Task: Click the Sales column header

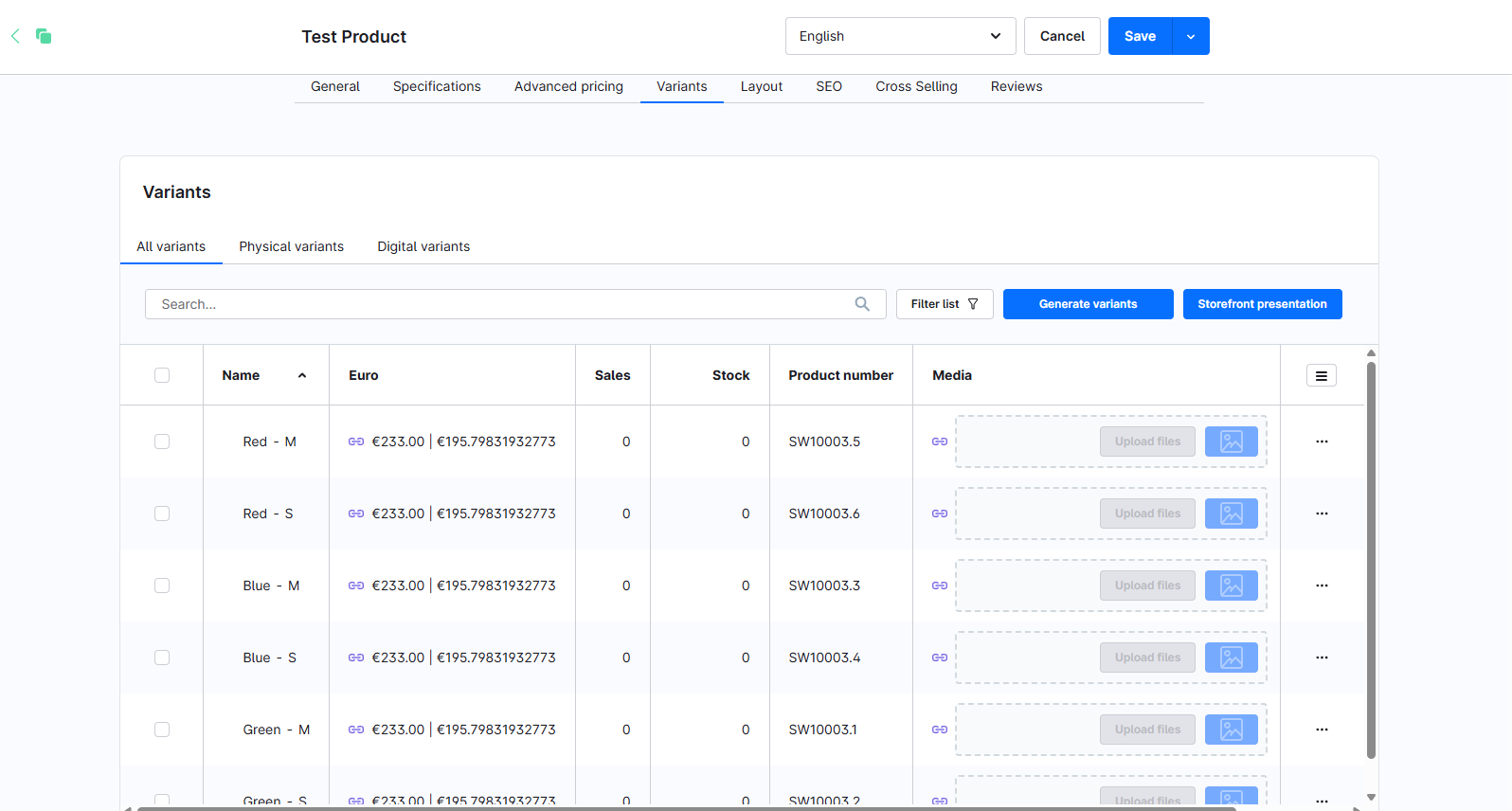Action: tap(612, 375)
